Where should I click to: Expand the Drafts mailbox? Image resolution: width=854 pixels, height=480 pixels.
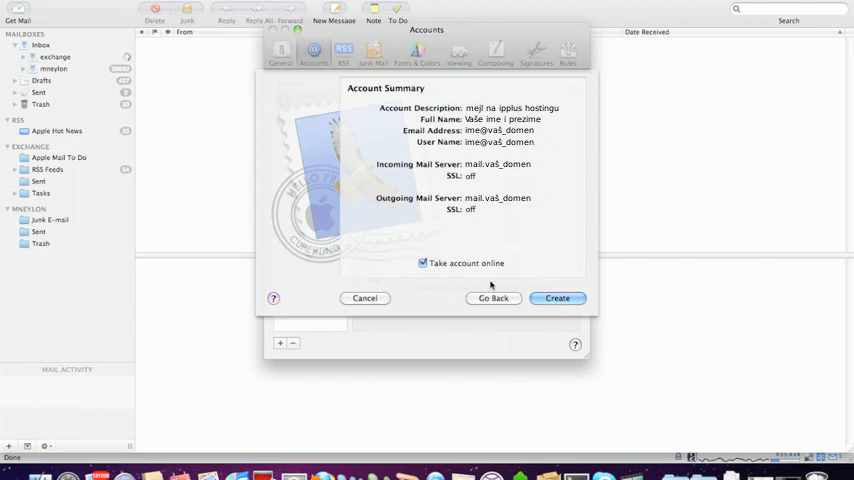point(15,81)
